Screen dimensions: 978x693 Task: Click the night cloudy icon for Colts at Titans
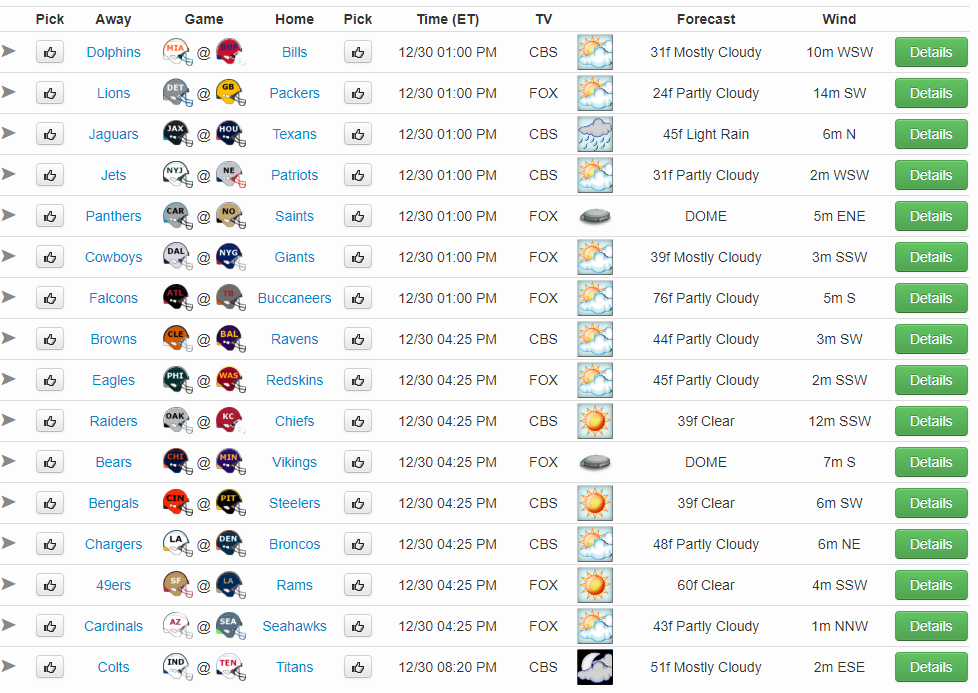(x=595, y=667)
